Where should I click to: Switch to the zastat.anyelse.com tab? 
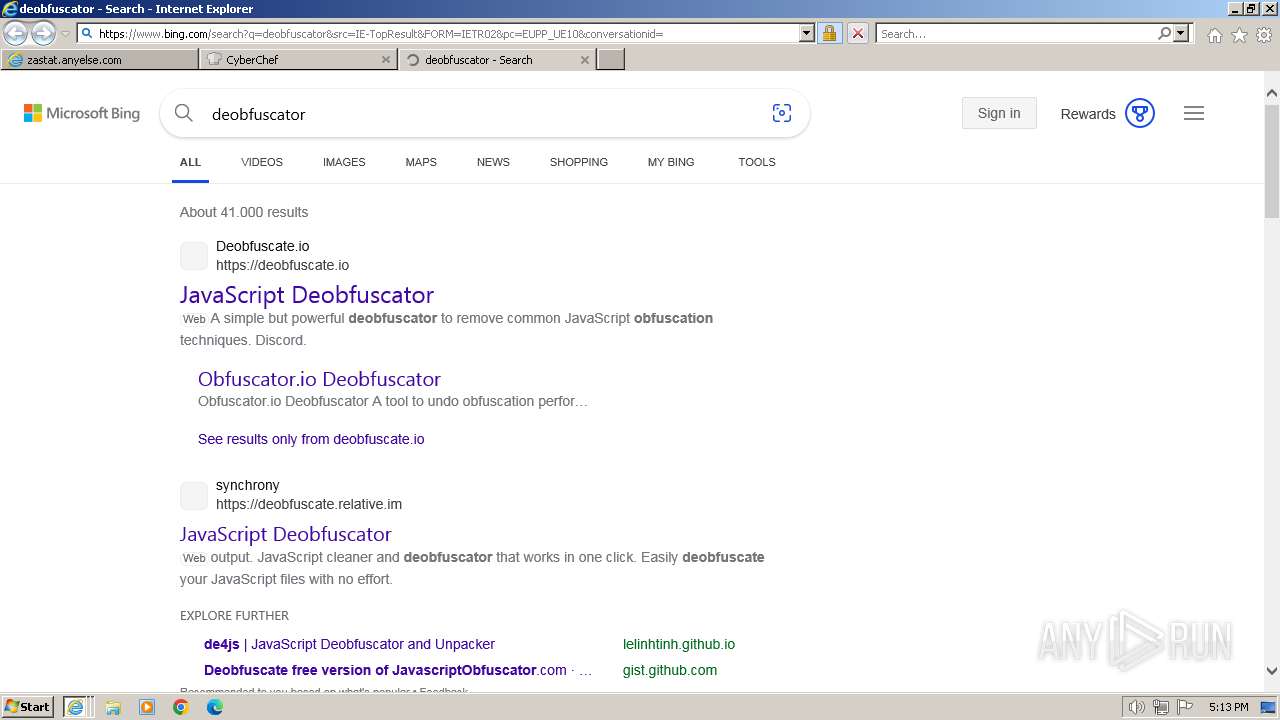click(100, 60)
